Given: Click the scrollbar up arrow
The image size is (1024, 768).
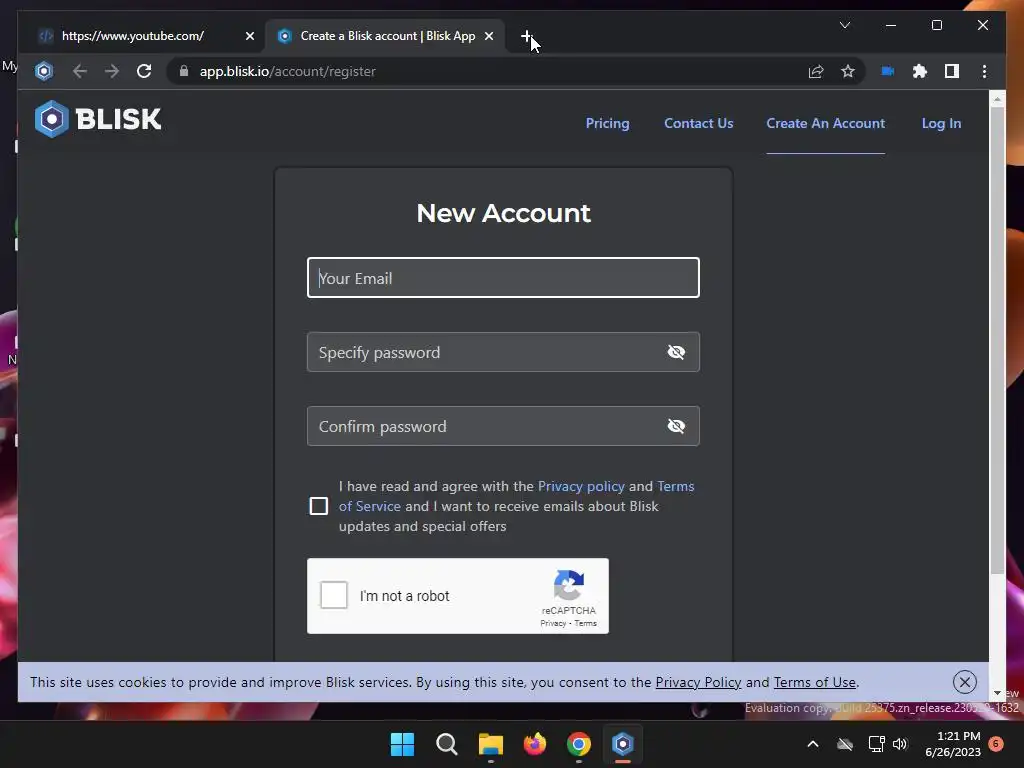Looking at the screenshot, I should click(997, 99).
